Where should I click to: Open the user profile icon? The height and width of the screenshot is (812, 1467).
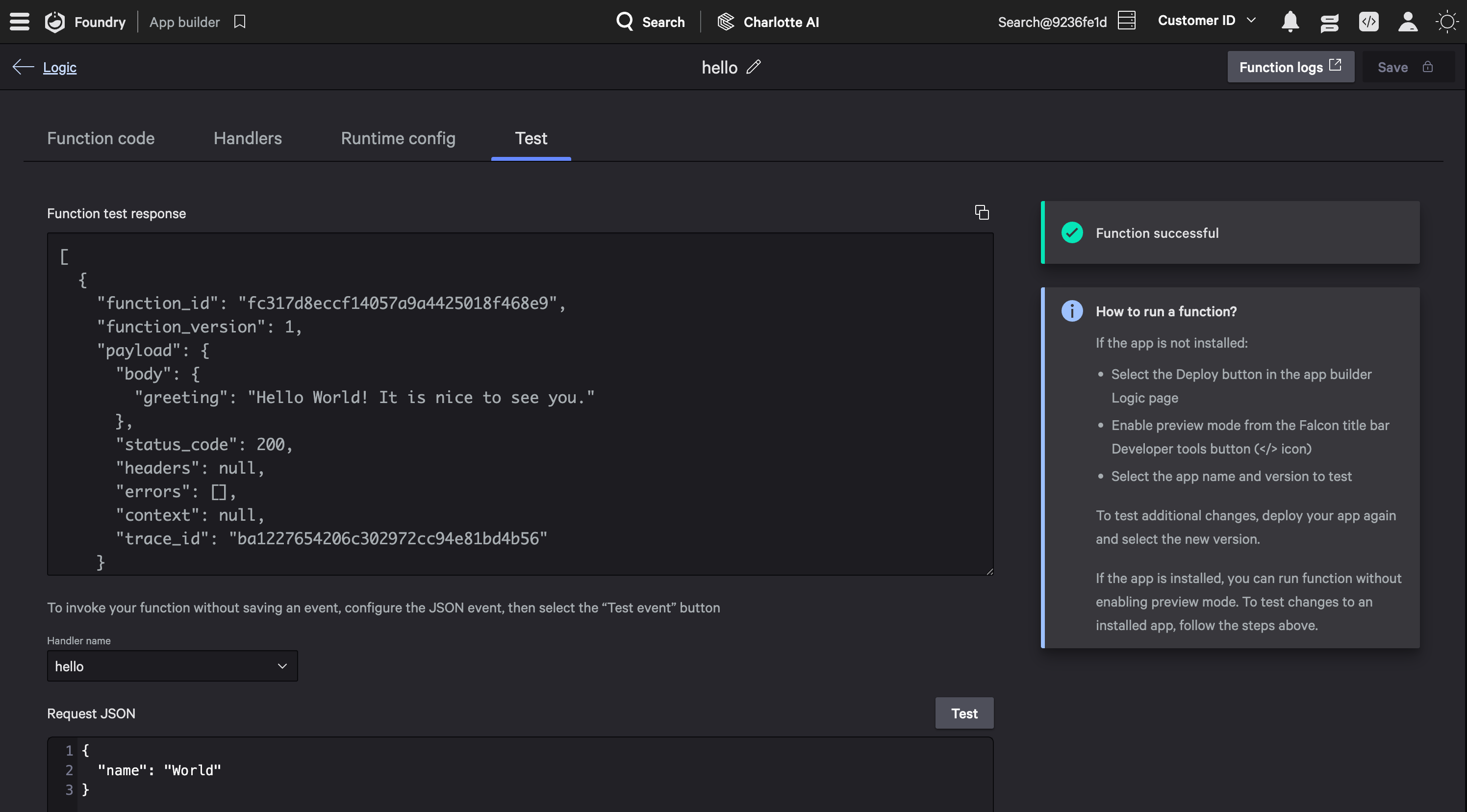[x=1408, y=22]
